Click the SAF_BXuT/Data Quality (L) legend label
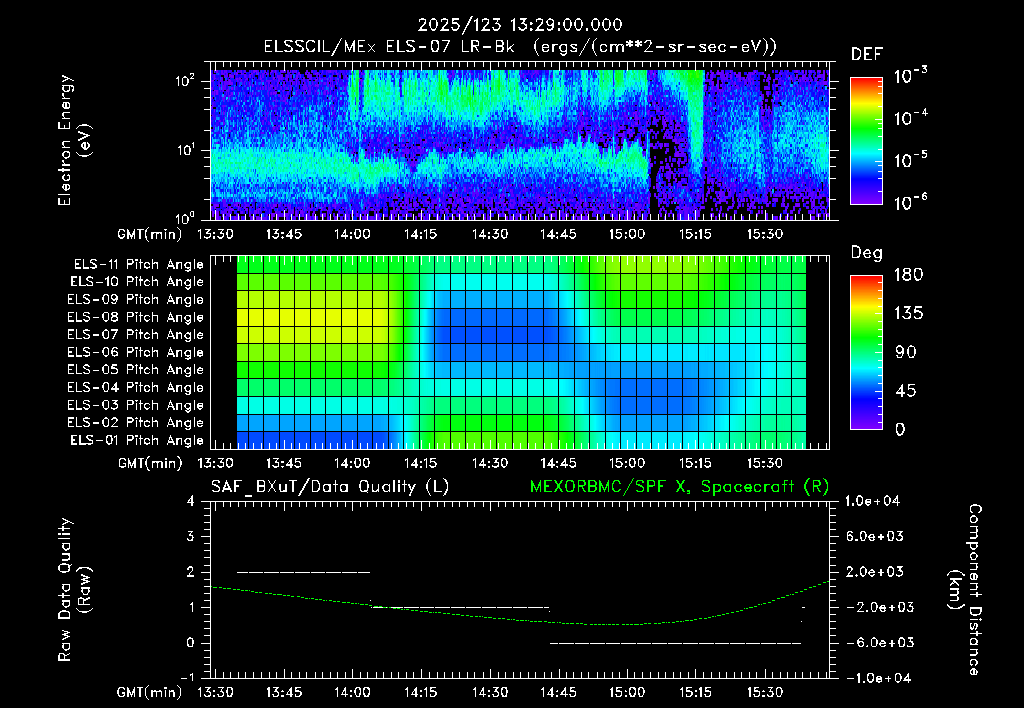1024x708 pixels. pos(330,487)
